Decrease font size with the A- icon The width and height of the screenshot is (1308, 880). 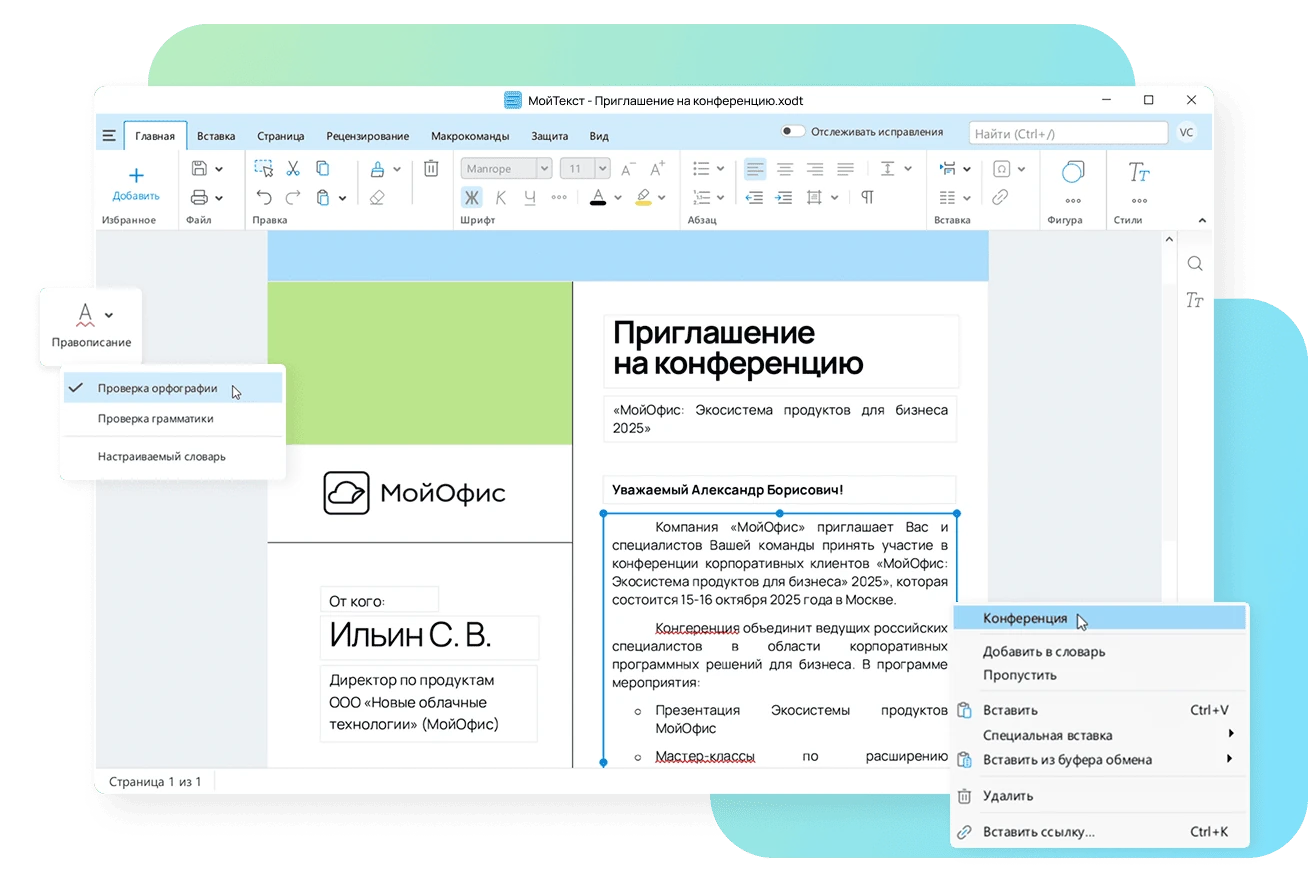628,169
